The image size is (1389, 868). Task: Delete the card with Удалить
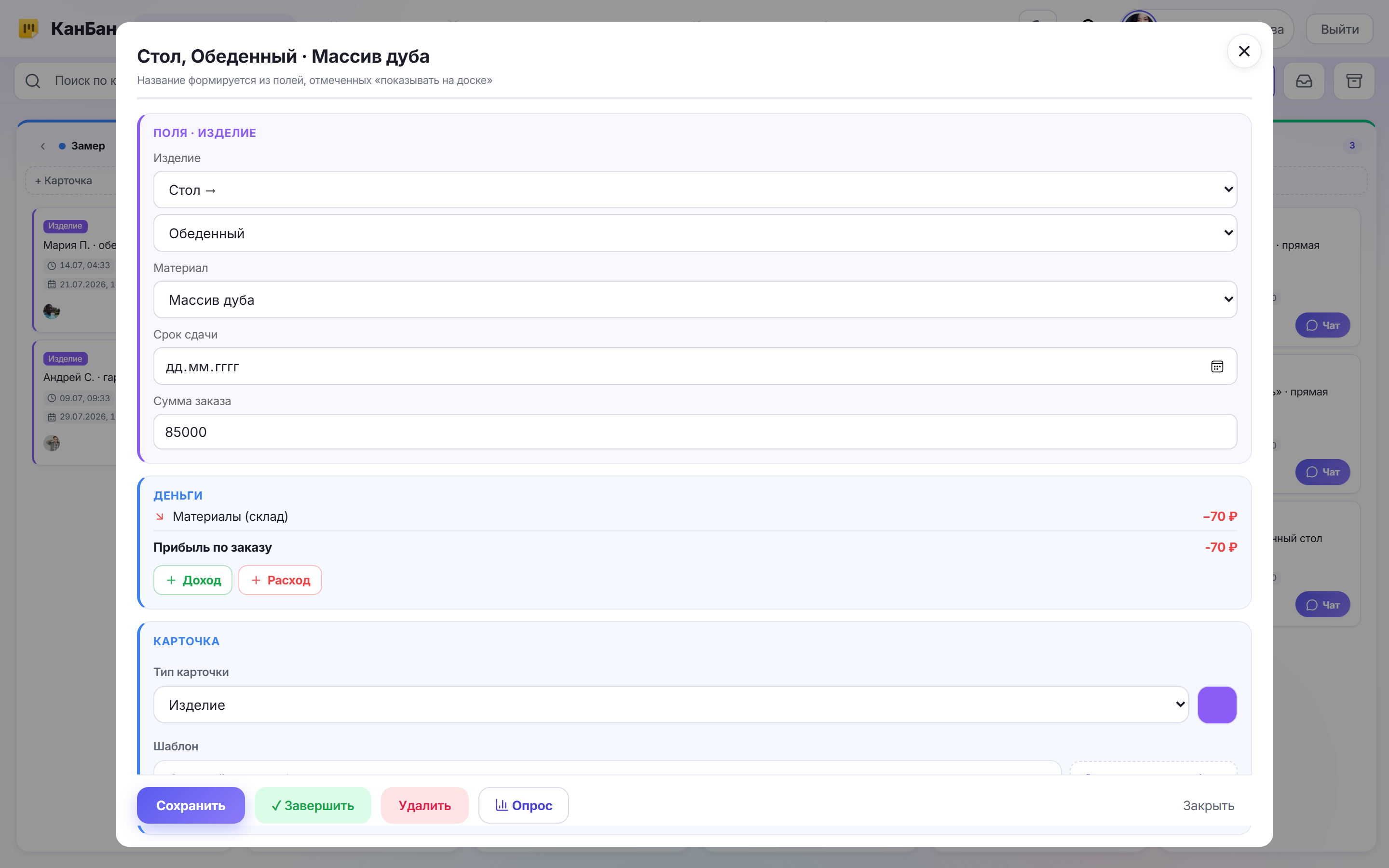click(425, 805)
